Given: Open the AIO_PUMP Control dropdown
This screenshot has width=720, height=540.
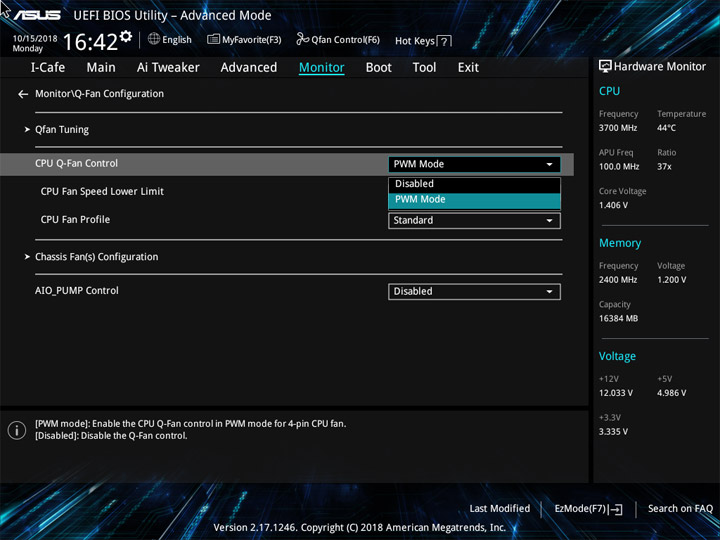Looking at the screenshot, I should click(474, 292).
